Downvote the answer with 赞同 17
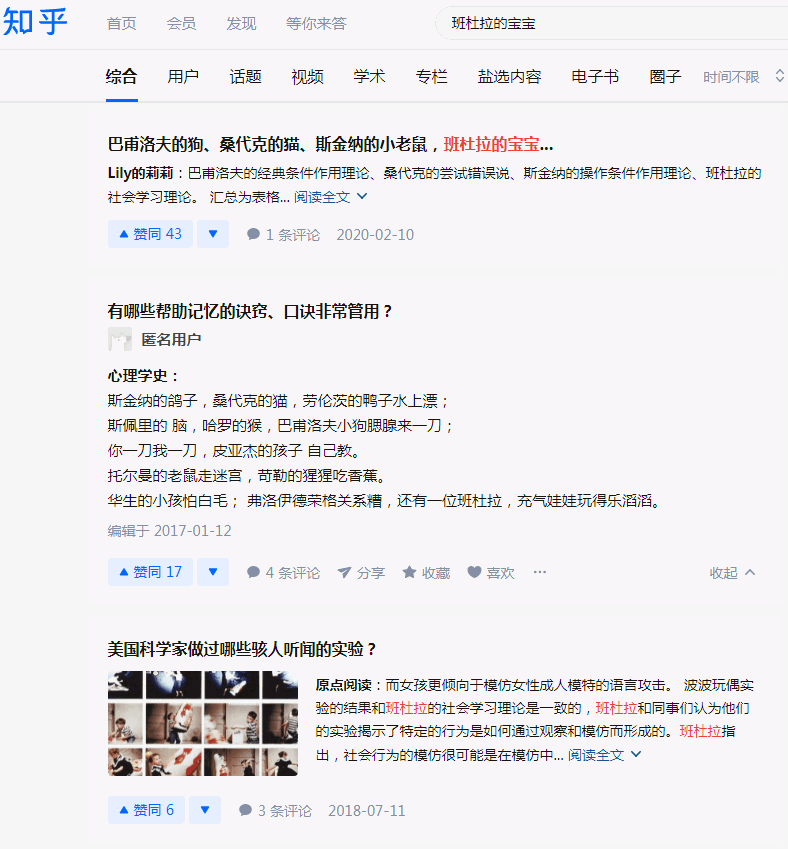 (x=213, y=572)
